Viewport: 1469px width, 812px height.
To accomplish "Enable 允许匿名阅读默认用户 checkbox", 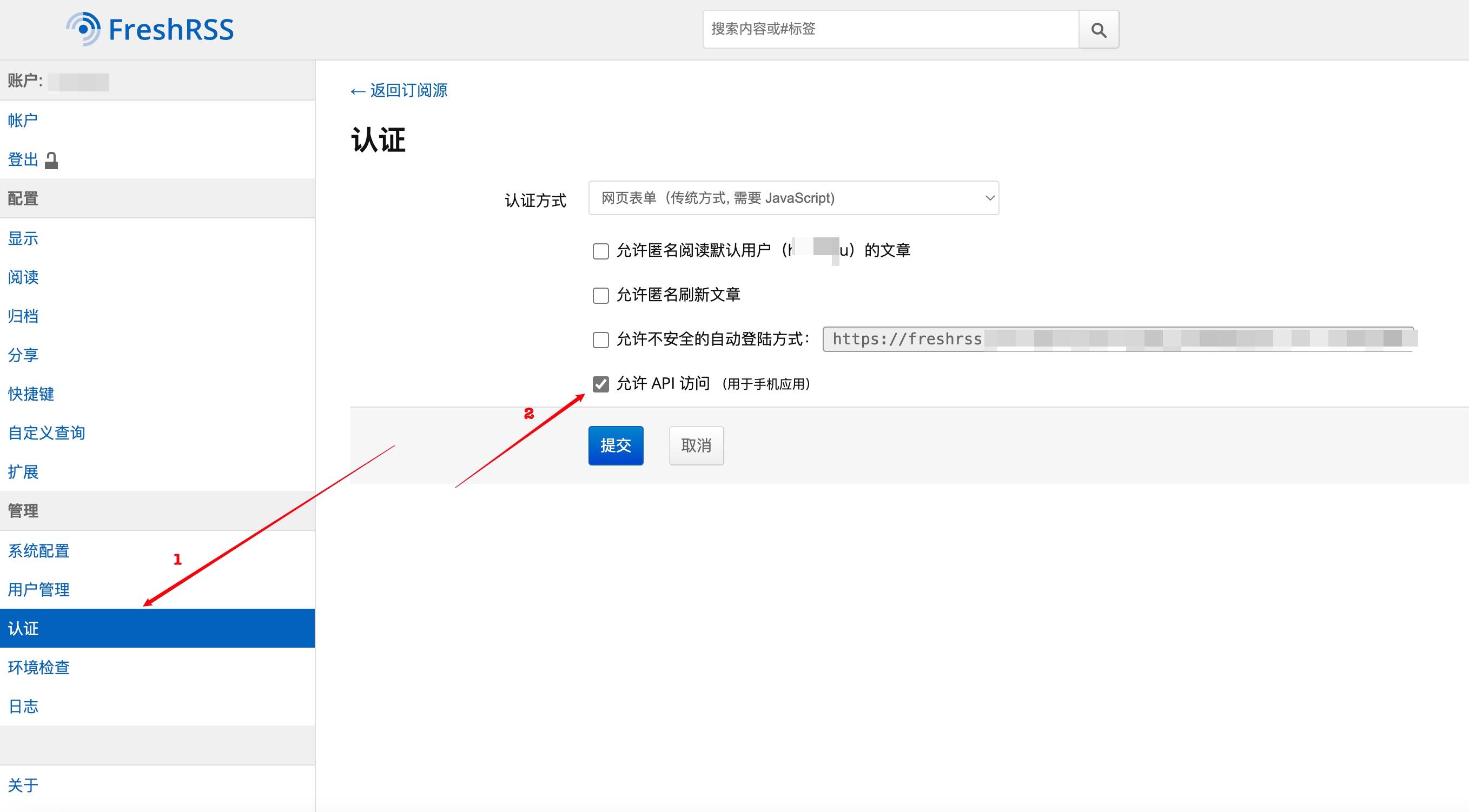I will (600, 251).
